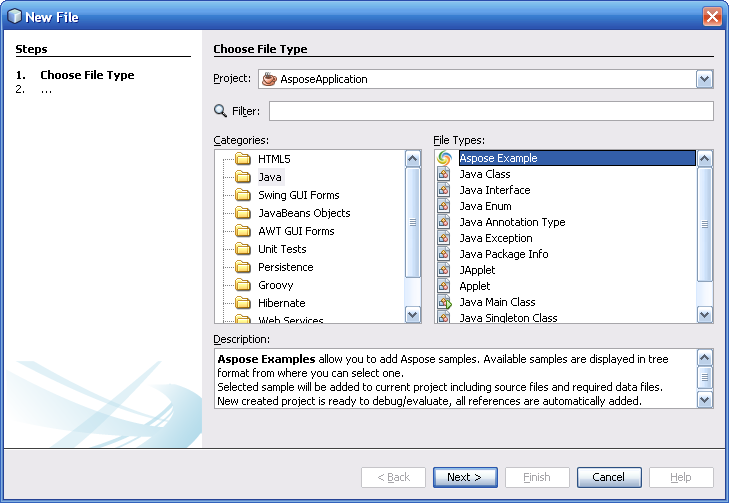Click the Java Main Class icon
The width and height of the screenshot is (729, 503).
pos(444,302)
